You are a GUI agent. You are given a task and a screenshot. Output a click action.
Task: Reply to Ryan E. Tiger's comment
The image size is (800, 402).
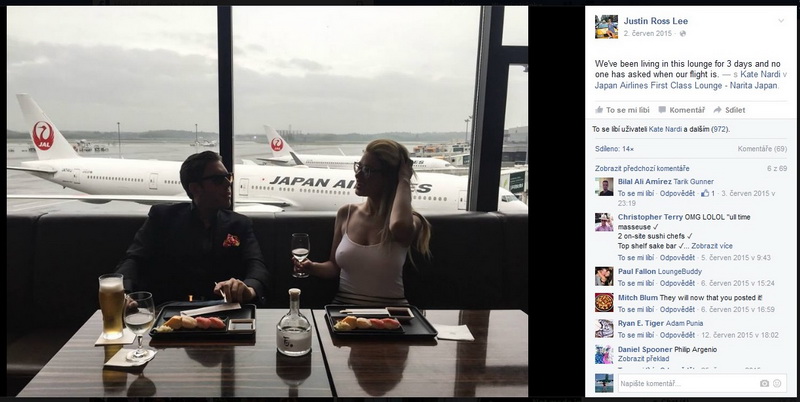677,335
